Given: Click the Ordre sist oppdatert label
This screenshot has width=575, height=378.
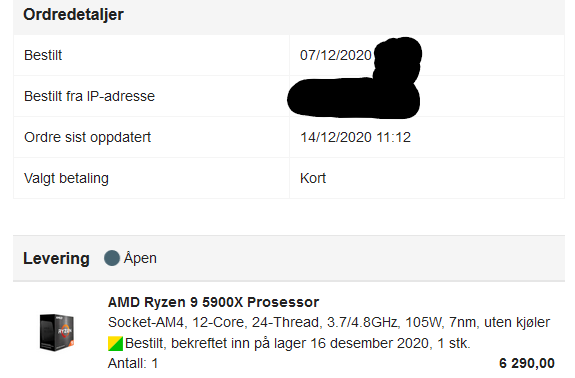Looking at the screenshot, I should click(x=87, y=137).
